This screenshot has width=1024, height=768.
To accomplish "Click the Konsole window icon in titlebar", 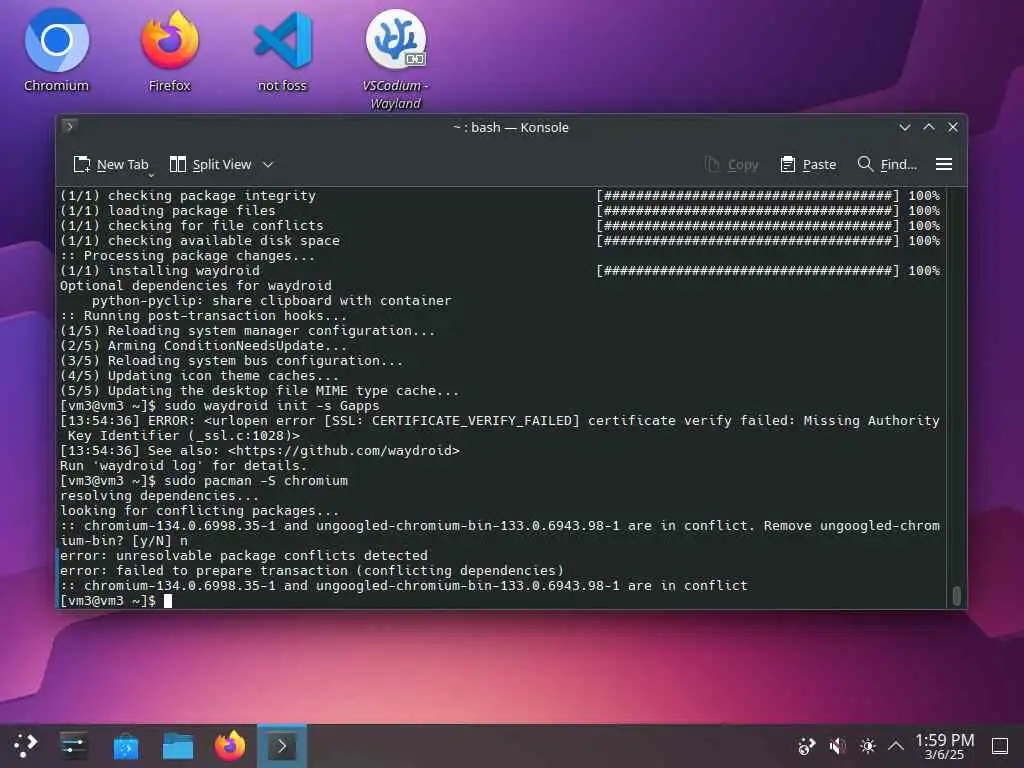I will coord(70,127).
